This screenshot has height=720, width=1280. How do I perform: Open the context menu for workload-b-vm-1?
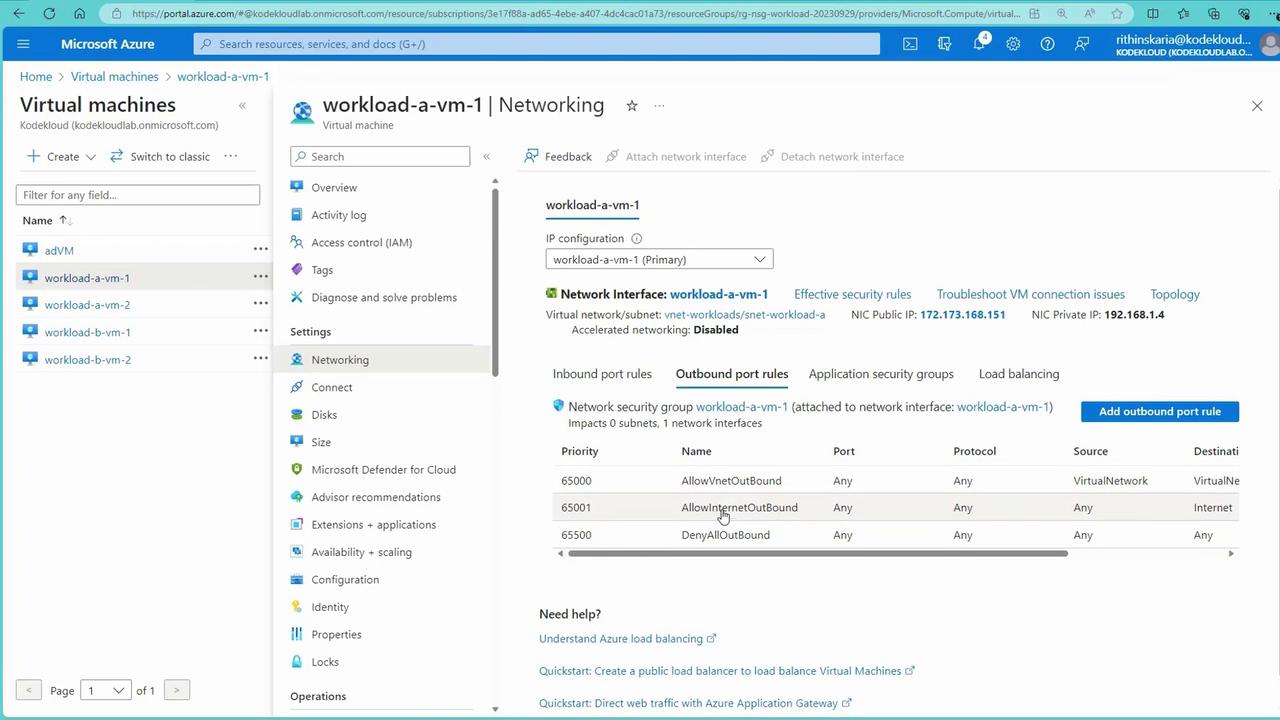coord(260,331)
